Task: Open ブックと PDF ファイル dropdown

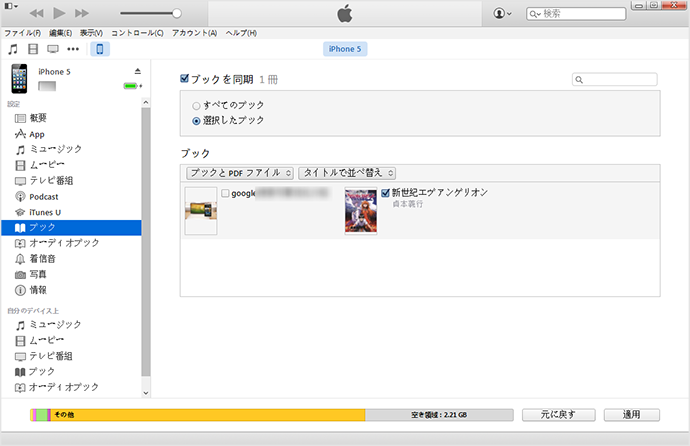Action: 240,173
